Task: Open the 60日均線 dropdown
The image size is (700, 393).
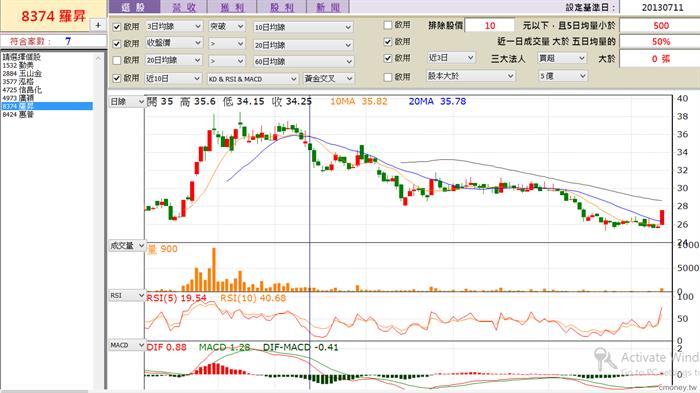Action: coord(303,61)
